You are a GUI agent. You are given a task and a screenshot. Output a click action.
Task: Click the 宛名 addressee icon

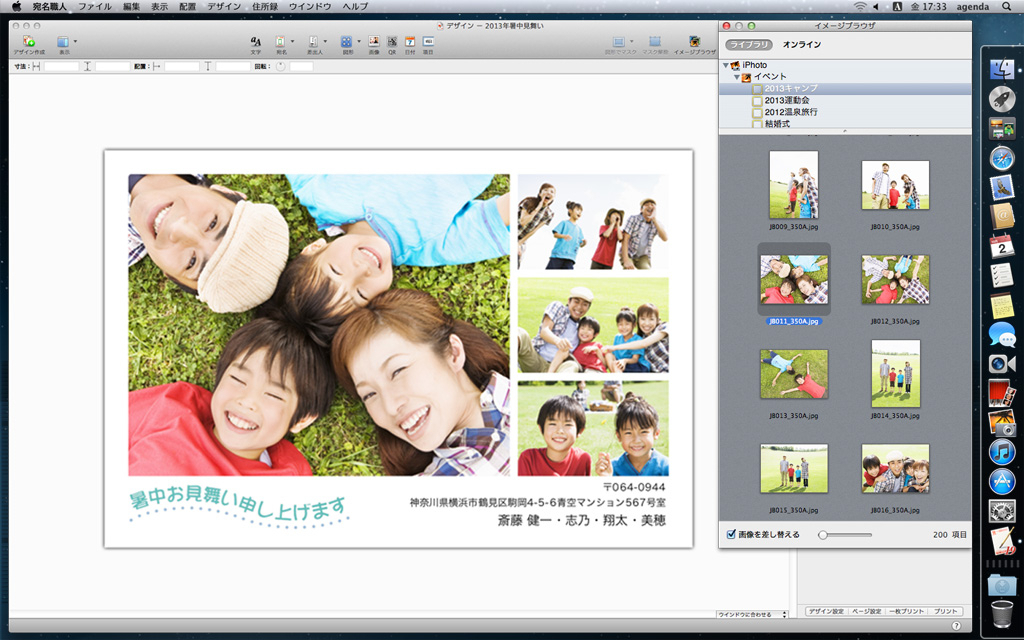pos(280,42)
